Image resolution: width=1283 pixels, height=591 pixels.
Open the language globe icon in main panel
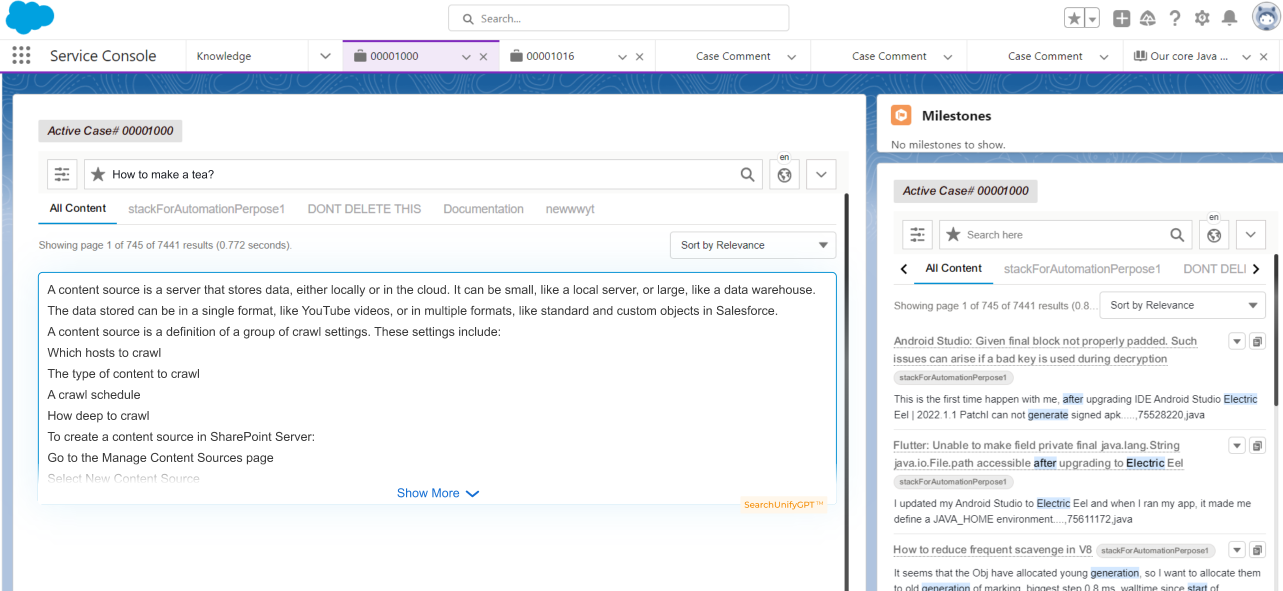[x=784, y=175]
